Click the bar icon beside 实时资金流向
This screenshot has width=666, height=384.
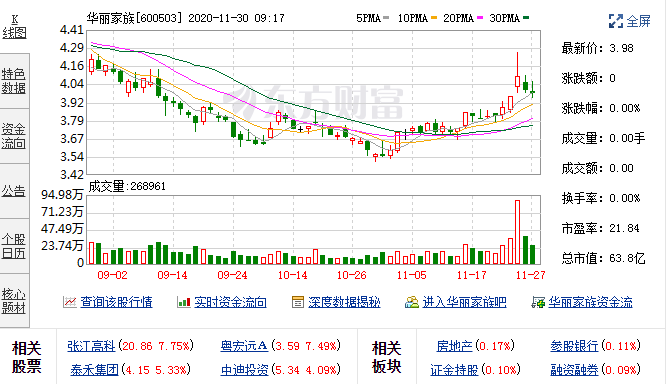click(183, 302)
